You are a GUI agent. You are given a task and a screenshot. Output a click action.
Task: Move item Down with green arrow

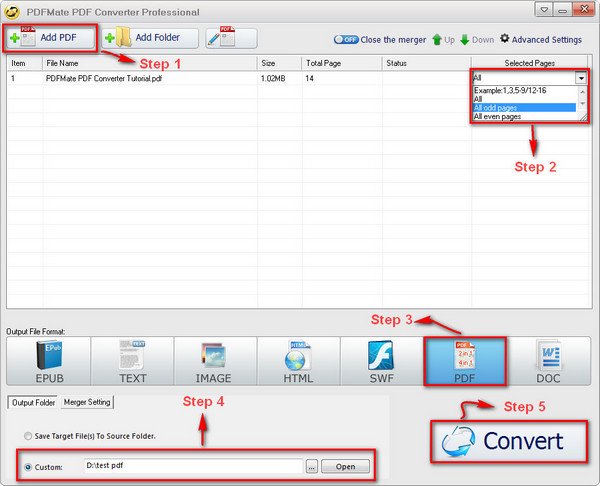tap(477, 39)
